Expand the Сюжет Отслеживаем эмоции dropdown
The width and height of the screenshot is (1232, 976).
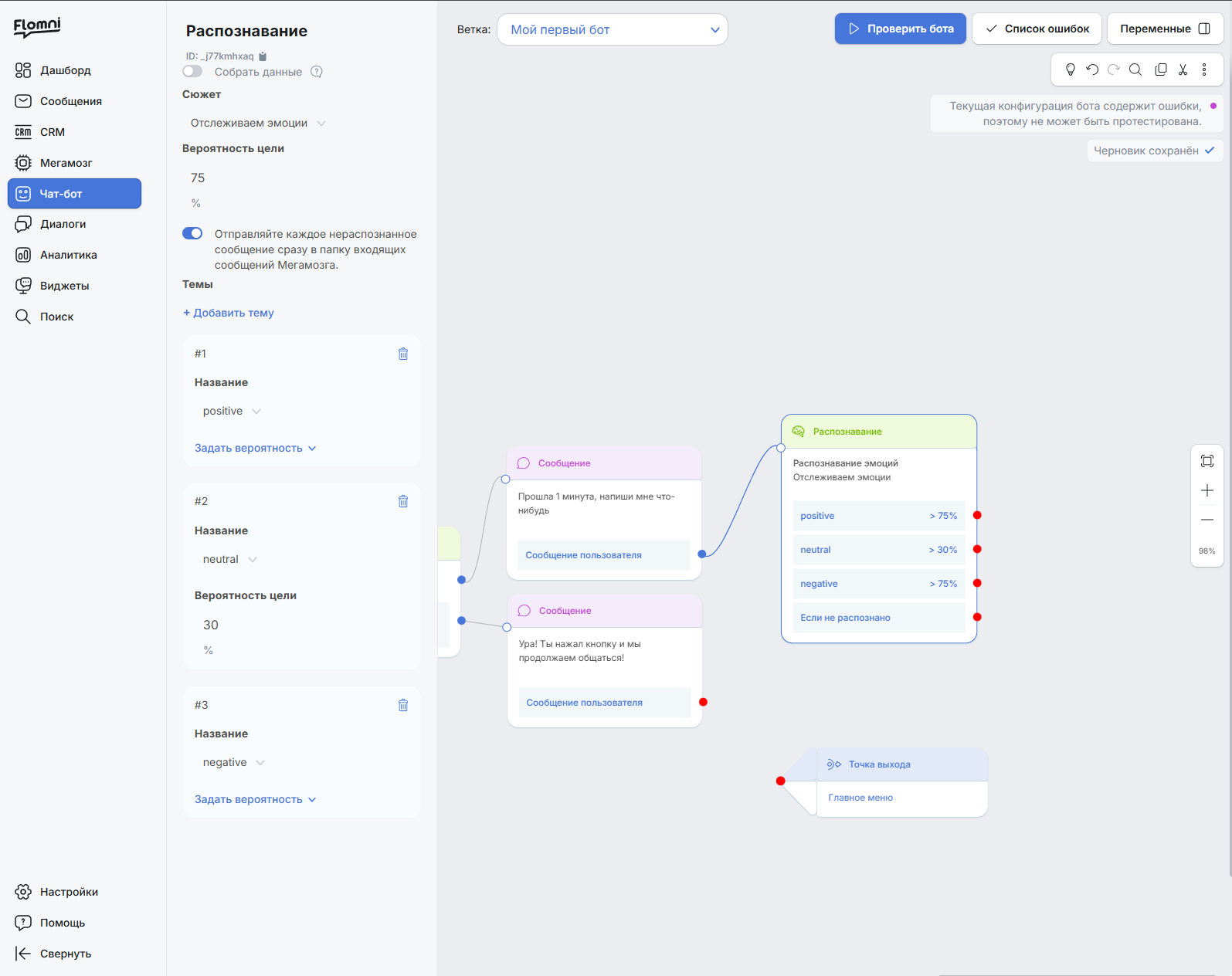pos(258,123)
